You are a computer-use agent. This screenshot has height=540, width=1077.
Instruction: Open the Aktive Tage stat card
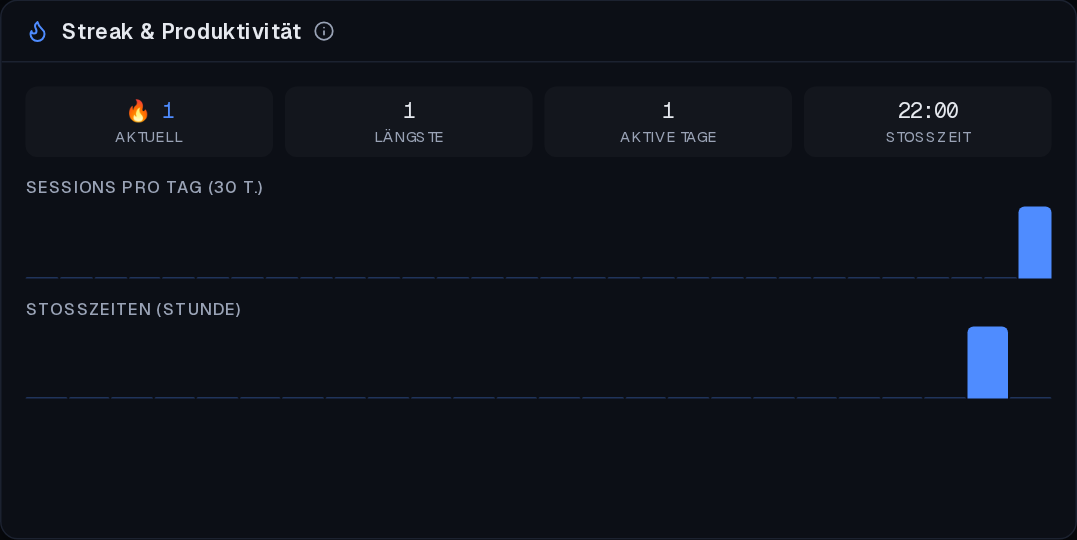[x=668, y=122]
